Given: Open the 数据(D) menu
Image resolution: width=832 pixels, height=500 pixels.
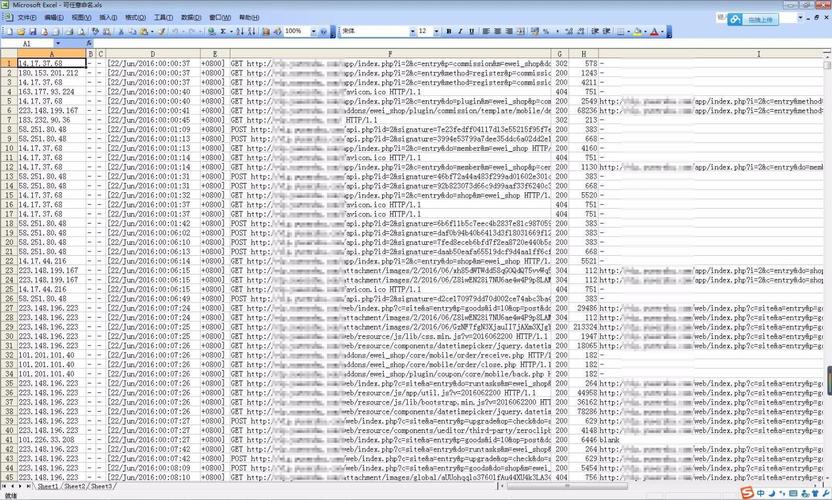Looking at the screenshot, I should (x=191, y=17).
